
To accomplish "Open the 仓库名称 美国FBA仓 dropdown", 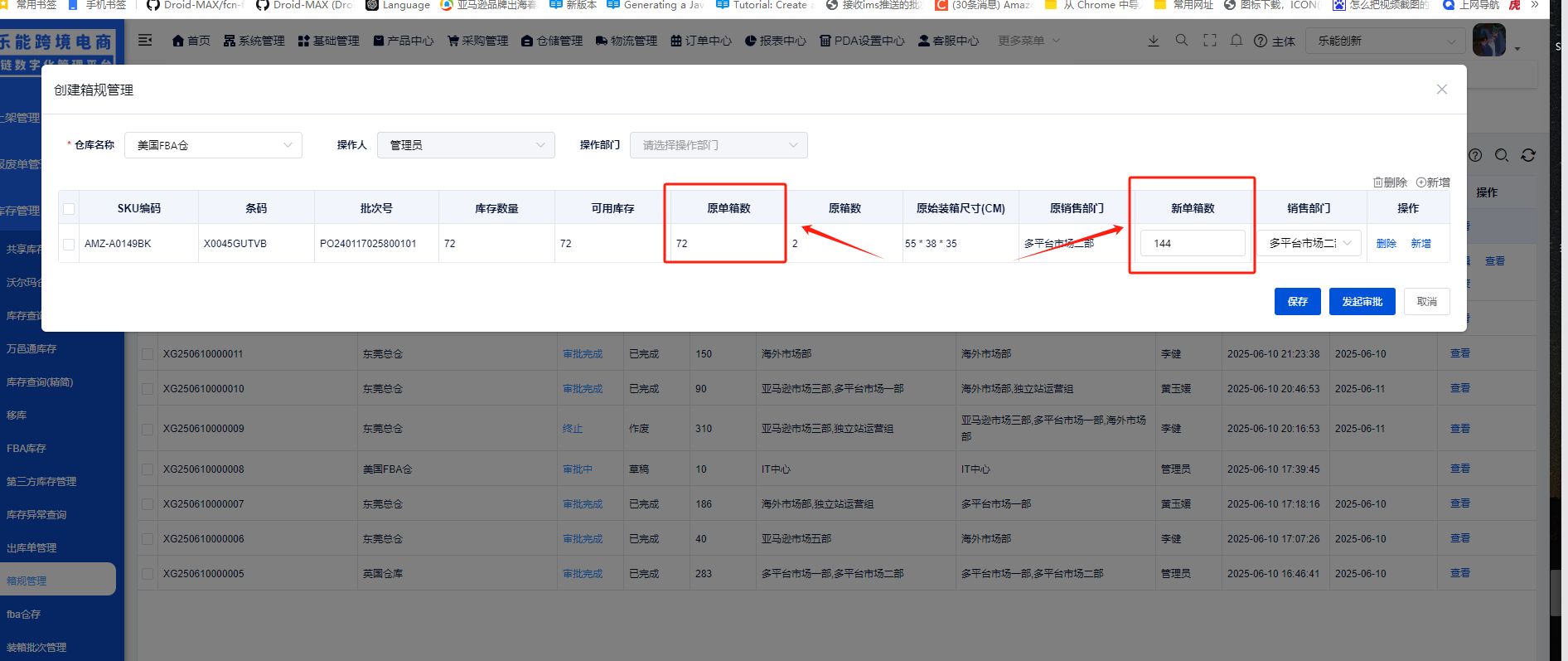I will point(213,145).
